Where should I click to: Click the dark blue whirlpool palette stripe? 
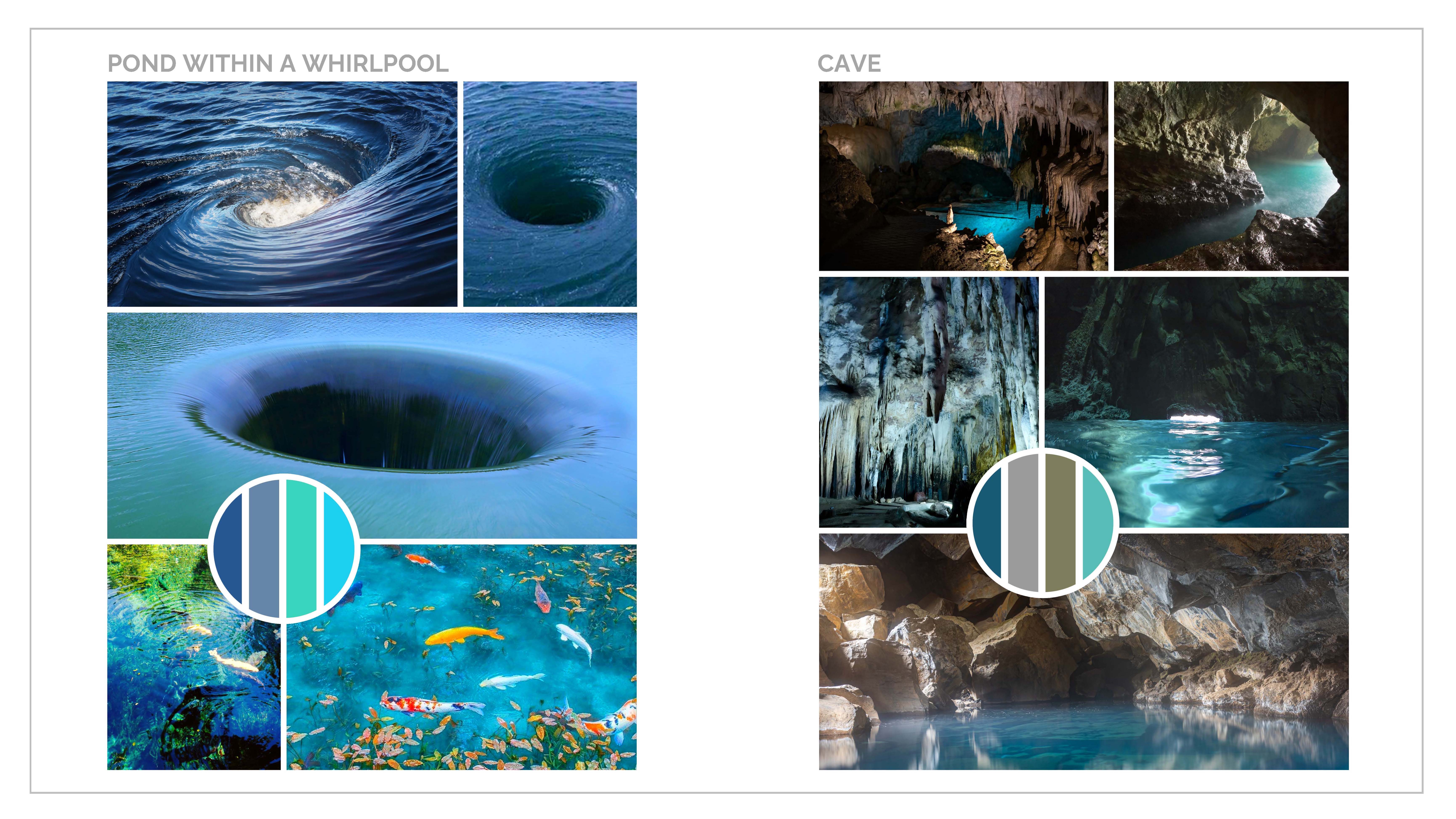(229, 548)
